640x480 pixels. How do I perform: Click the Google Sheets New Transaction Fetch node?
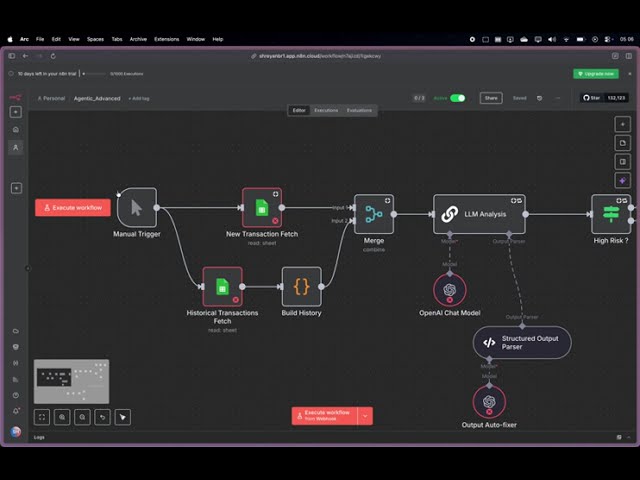[x=261, y=208]
